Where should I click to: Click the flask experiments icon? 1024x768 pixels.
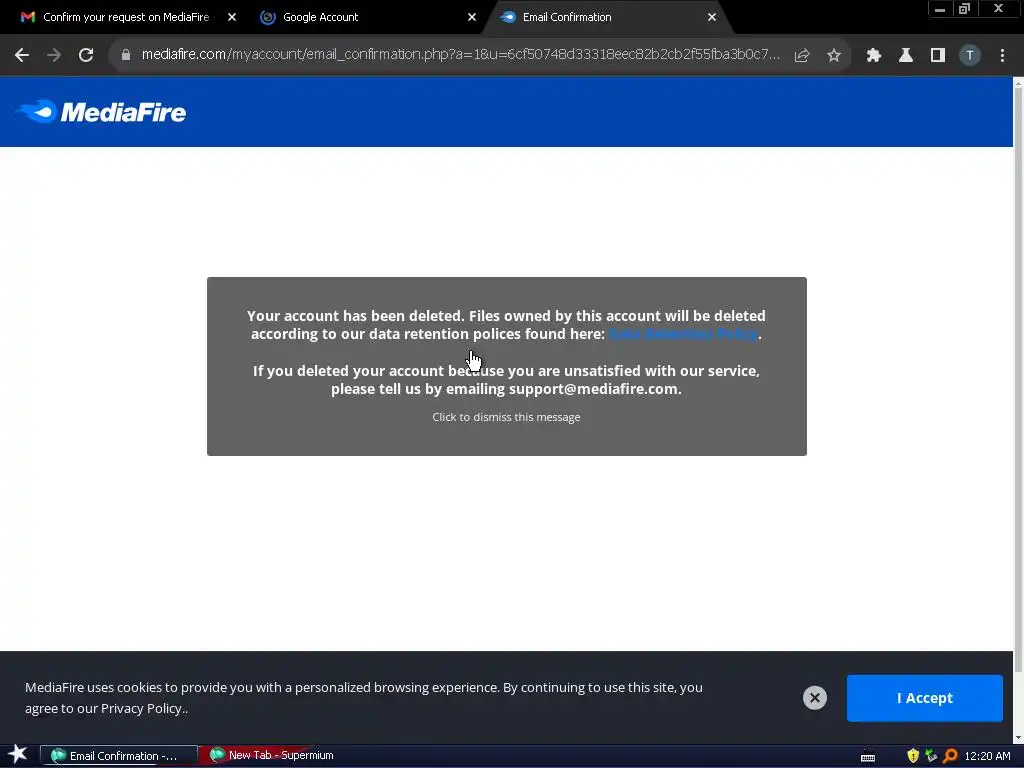(906, 56)
